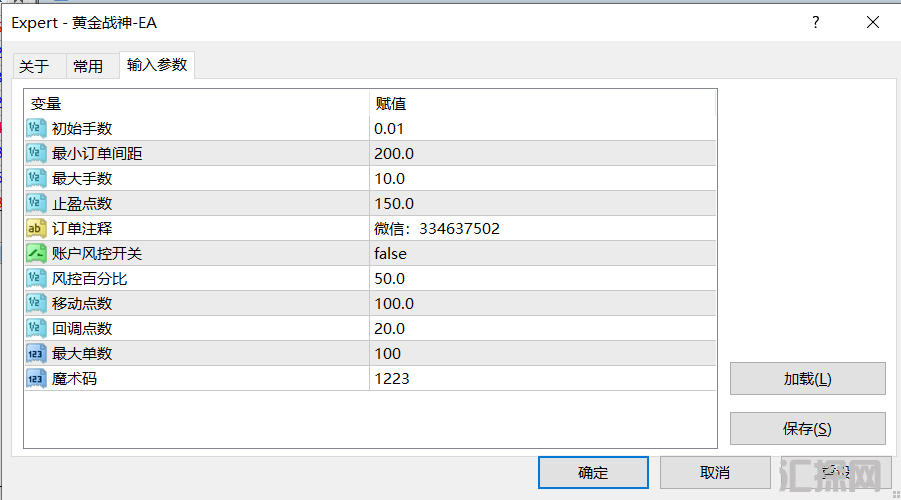The height and width of the screenshot is (500, 901).
Task: Click the 回调点数 variable name
Action: [x=82, y=329]
